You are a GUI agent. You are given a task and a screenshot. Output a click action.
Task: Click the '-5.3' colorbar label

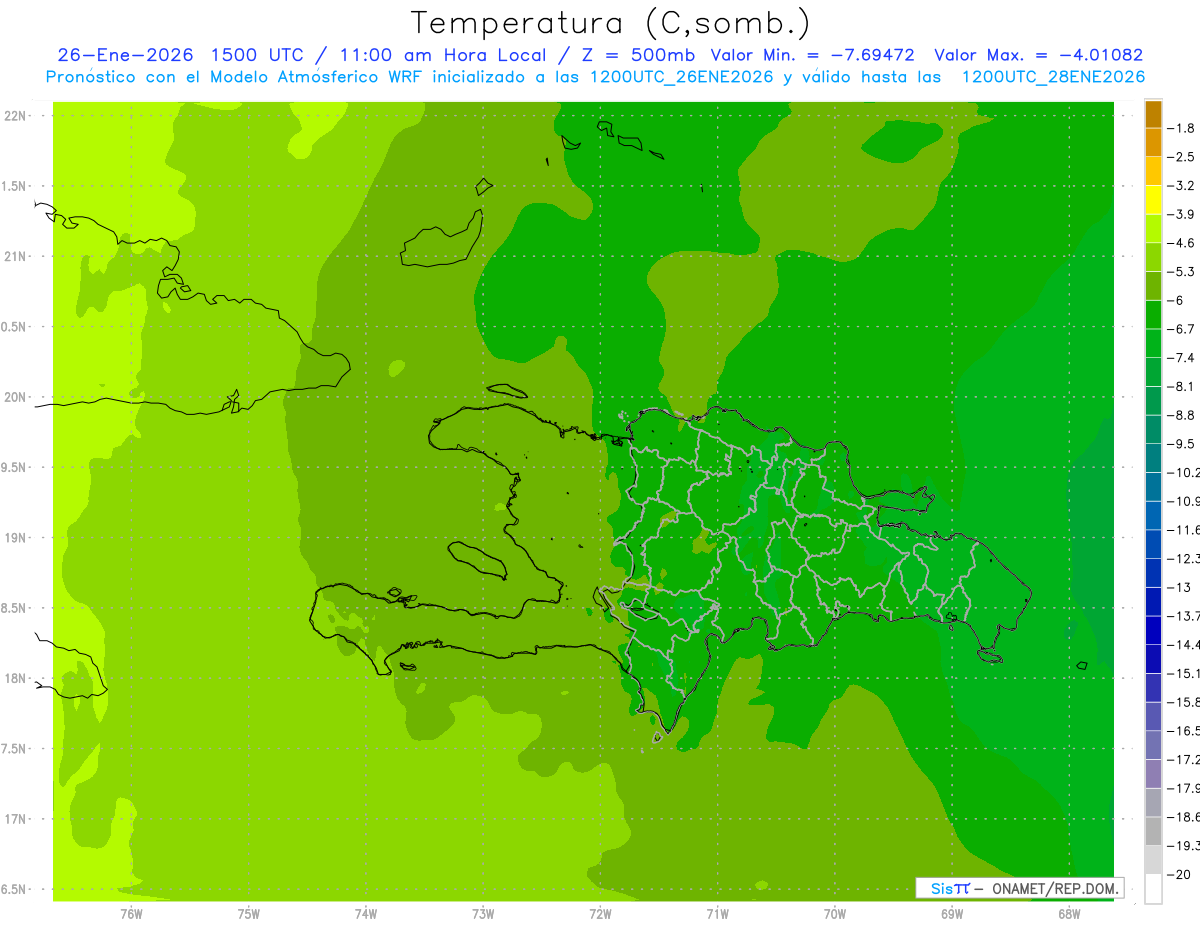tap(1181, 272)
